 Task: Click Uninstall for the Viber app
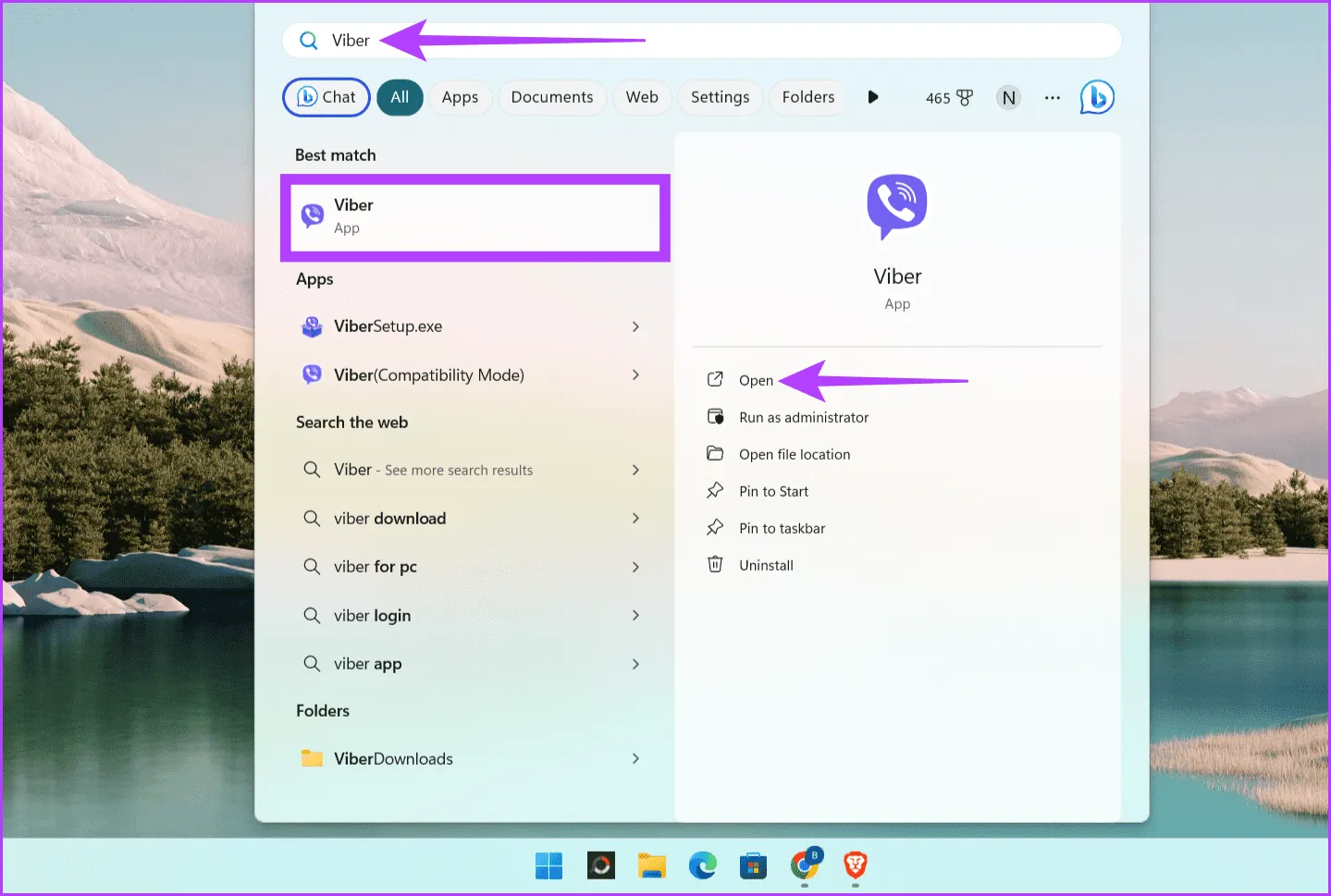765,565
